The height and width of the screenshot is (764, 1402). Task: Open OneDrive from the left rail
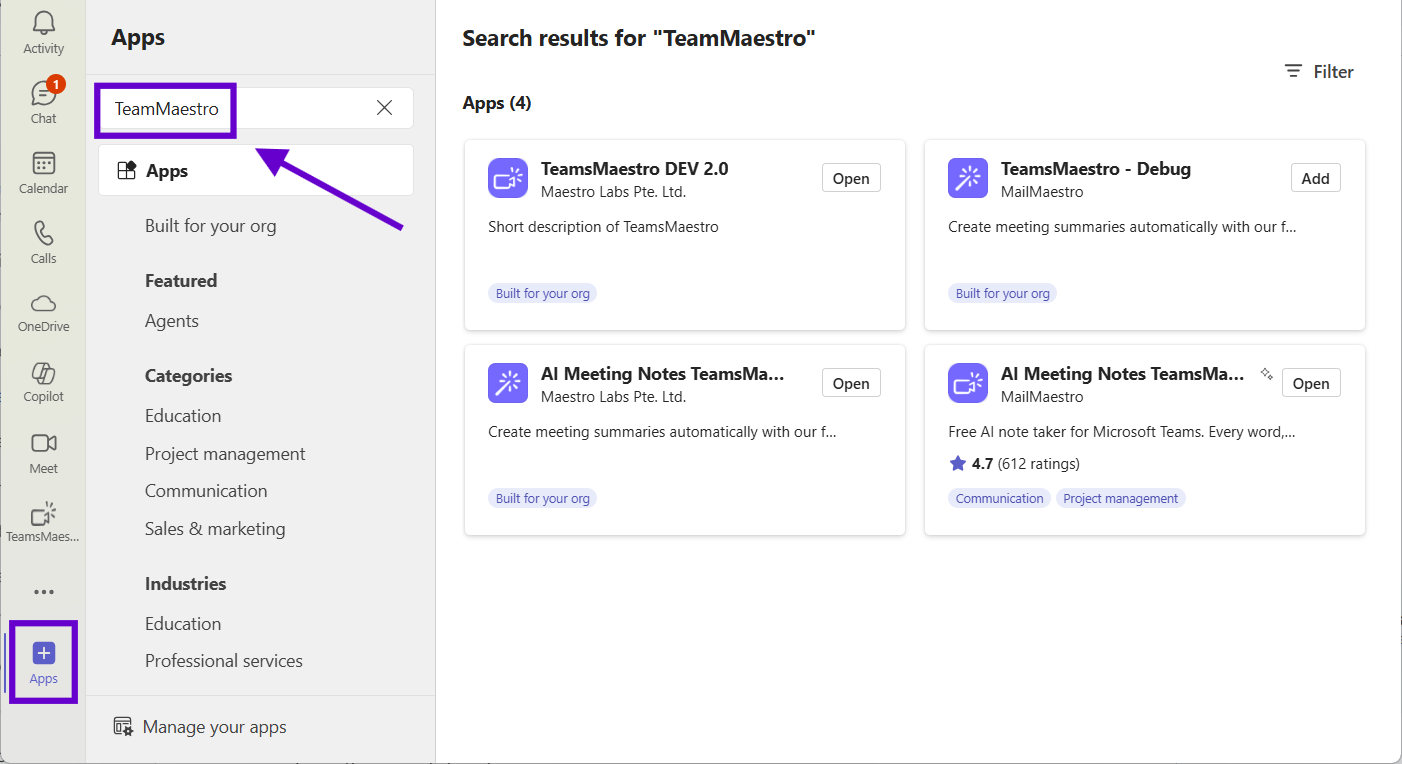[x=43, y=313]
